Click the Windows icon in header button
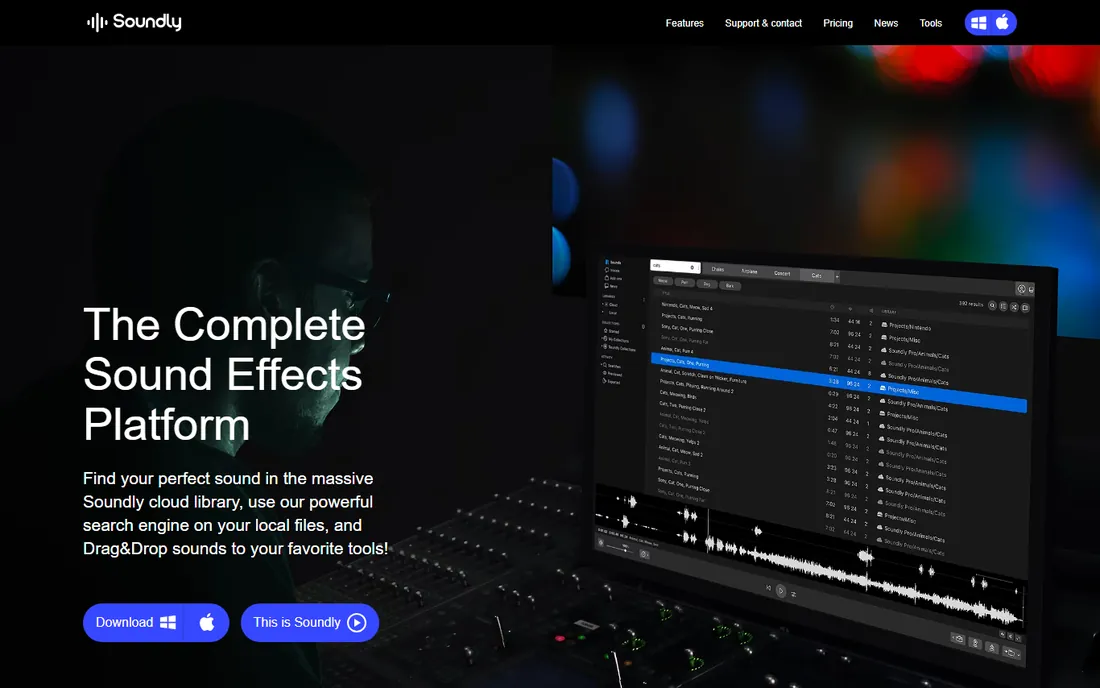This screenshot has width=1100, height=688. (978, 23)
